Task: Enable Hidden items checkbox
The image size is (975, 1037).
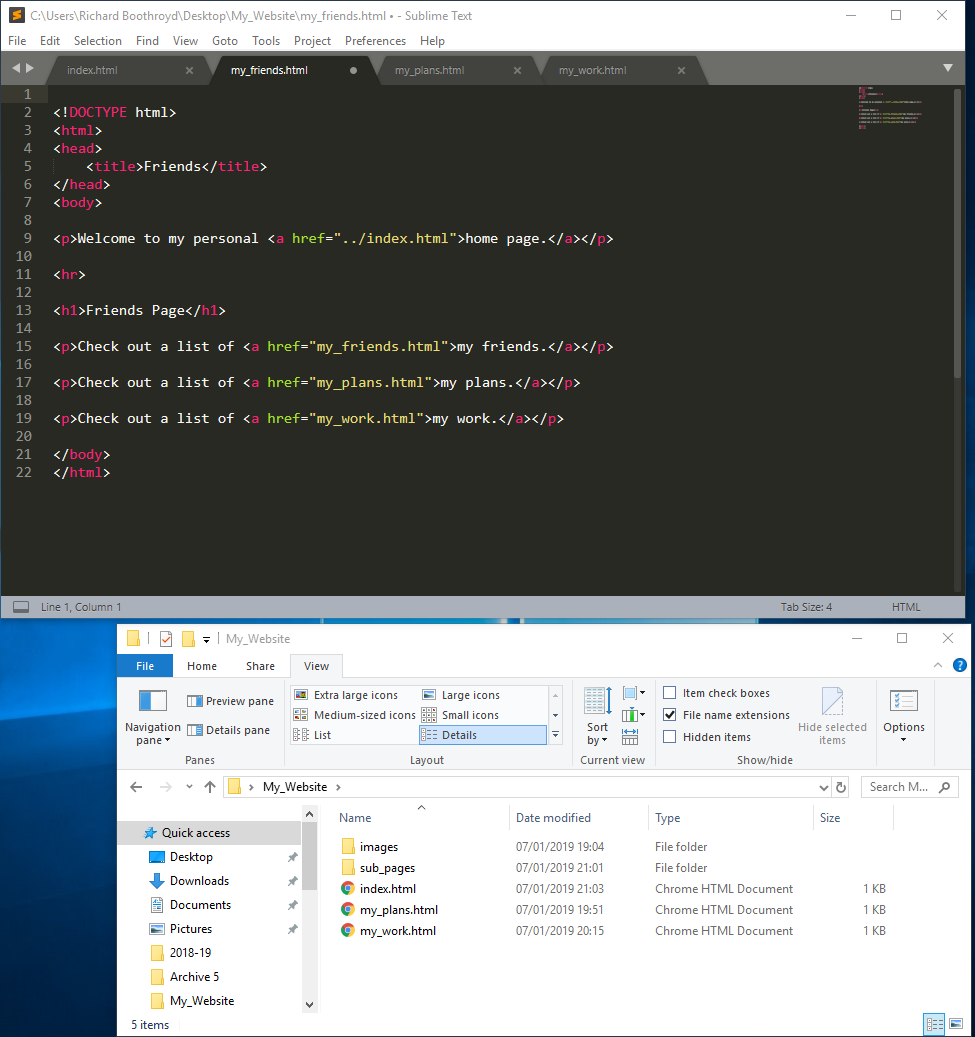Action: point(669,737)
